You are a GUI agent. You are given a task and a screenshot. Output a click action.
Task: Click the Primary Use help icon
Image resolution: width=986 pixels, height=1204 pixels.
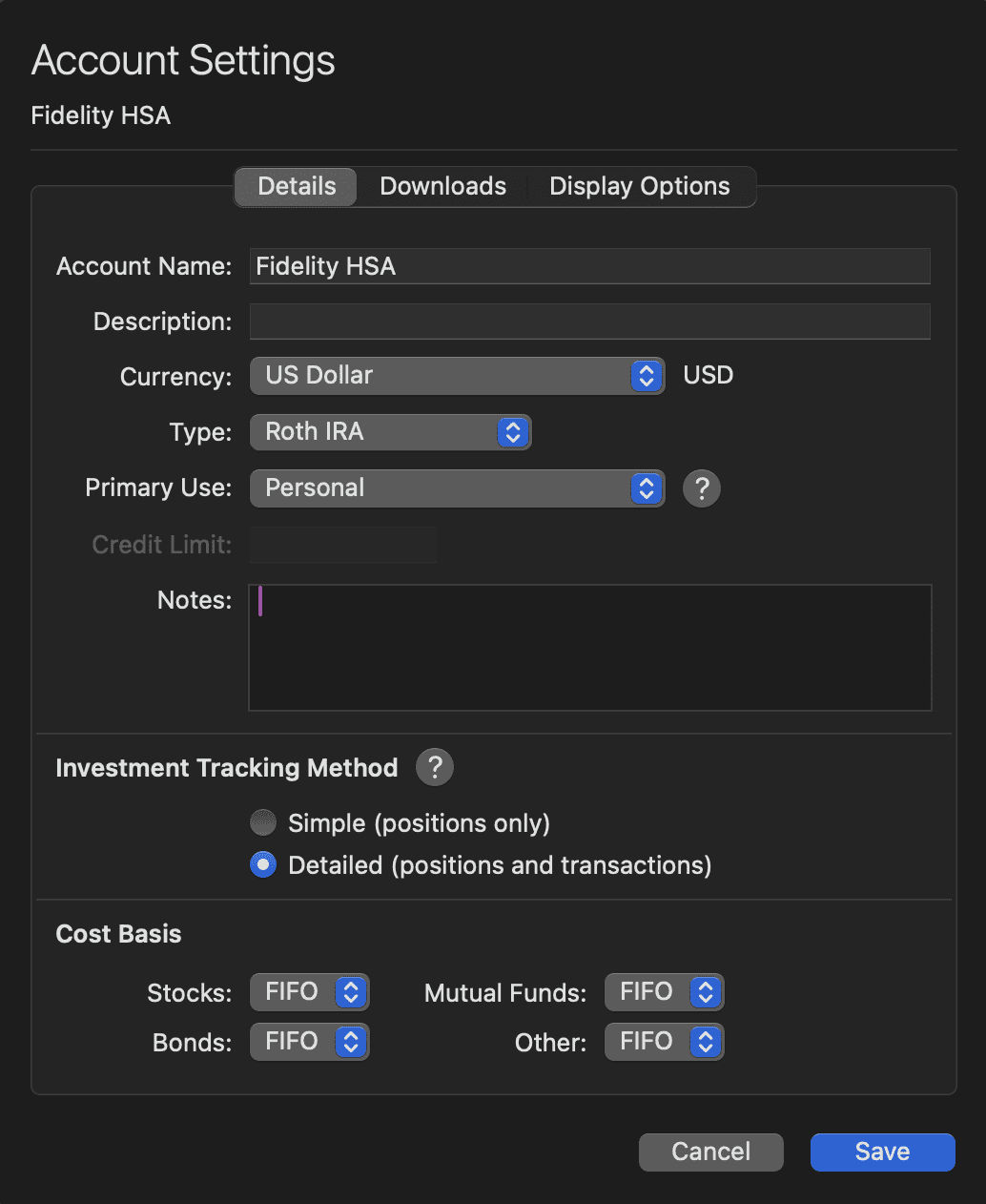click(702, 488)
